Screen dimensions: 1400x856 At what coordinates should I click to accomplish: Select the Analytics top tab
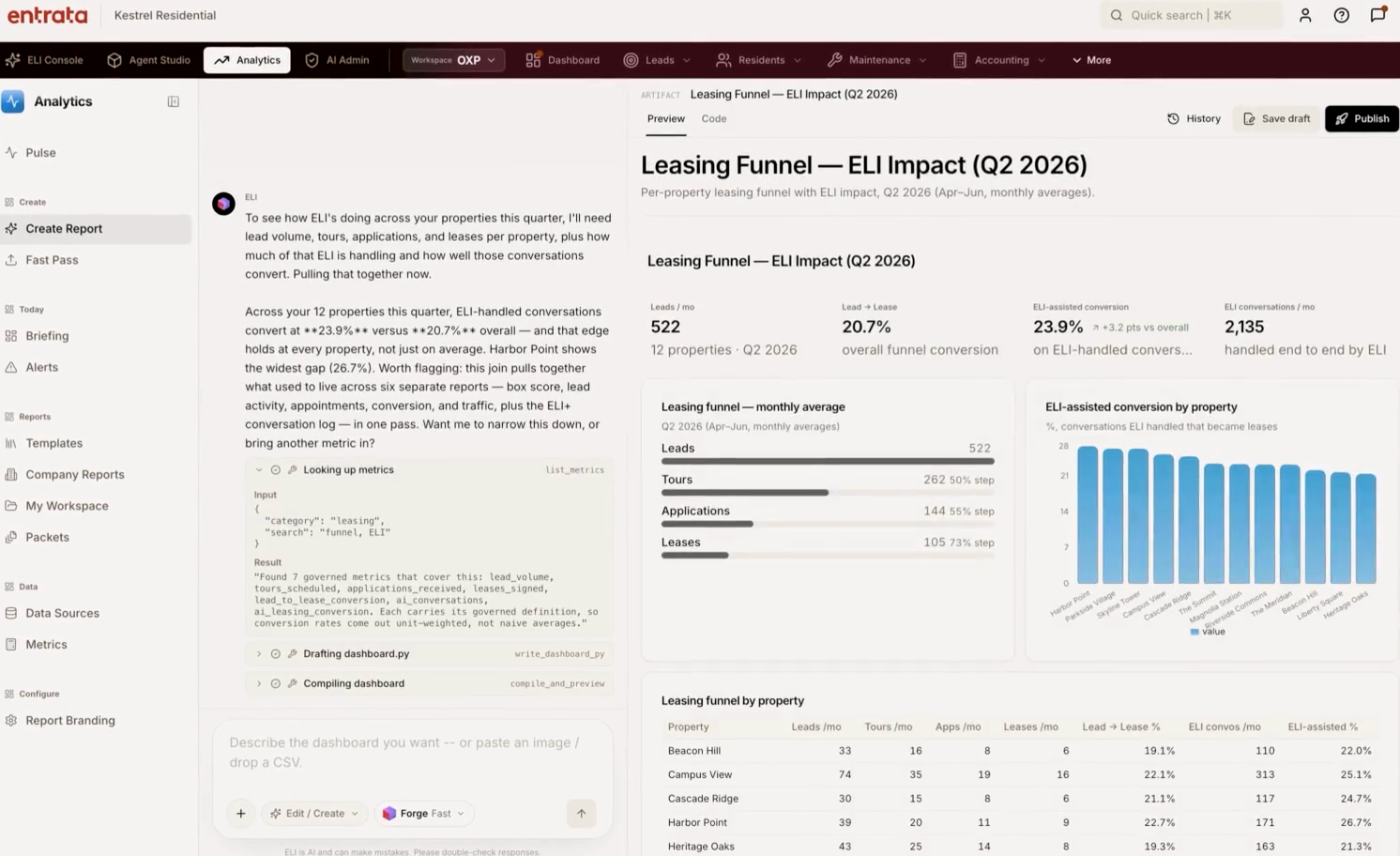pos(247,60)
